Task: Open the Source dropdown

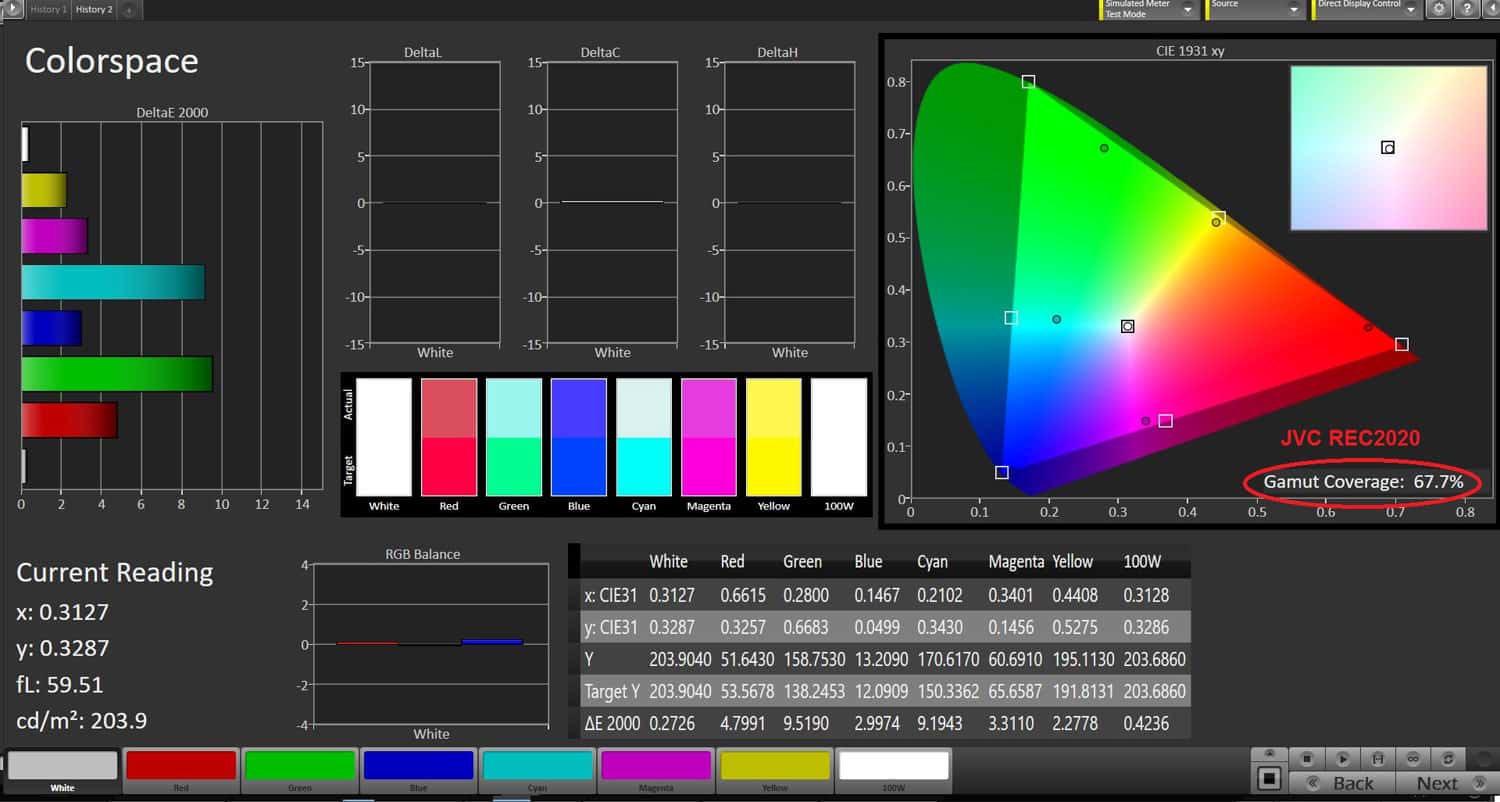Action: 1256,9
